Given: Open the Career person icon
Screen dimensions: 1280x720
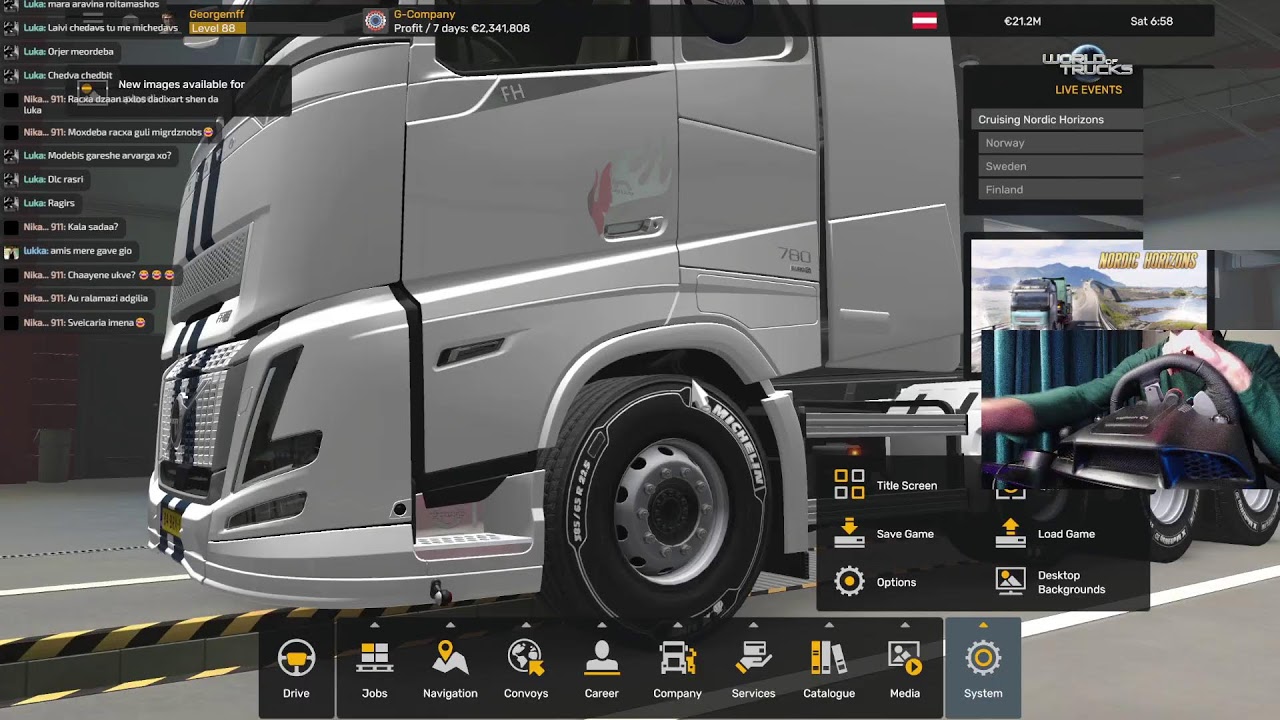Looking at the screenshot, I should tap(602, 658).
